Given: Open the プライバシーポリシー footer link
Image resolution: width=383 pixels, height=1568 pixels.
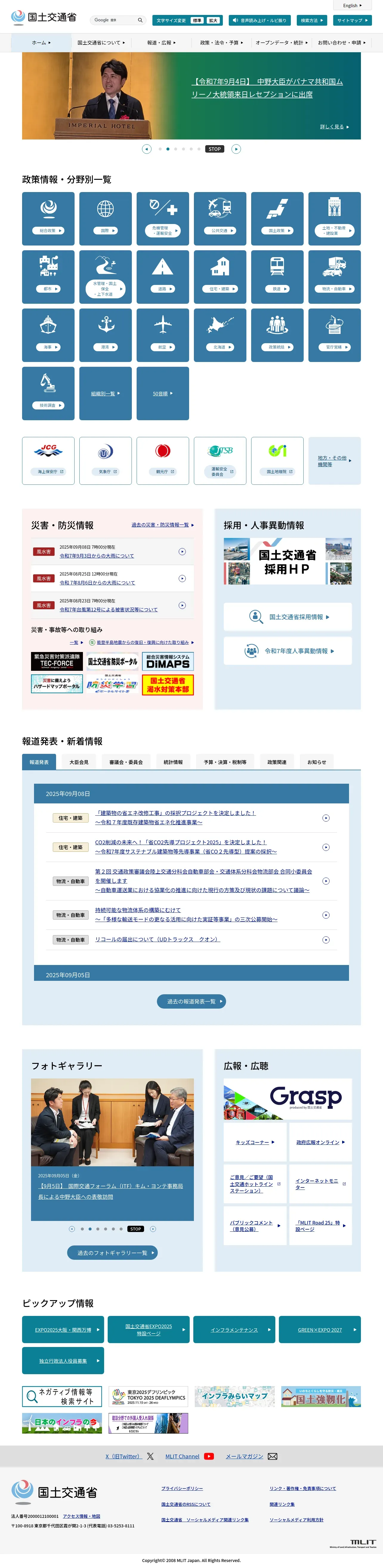Looking at the screenshot, I should point(182,1488).
